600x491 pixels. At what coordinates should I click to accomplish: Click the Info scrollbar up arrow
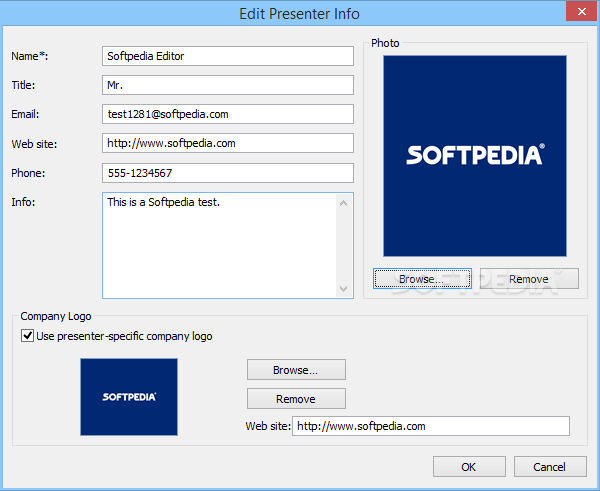(344, 203)
